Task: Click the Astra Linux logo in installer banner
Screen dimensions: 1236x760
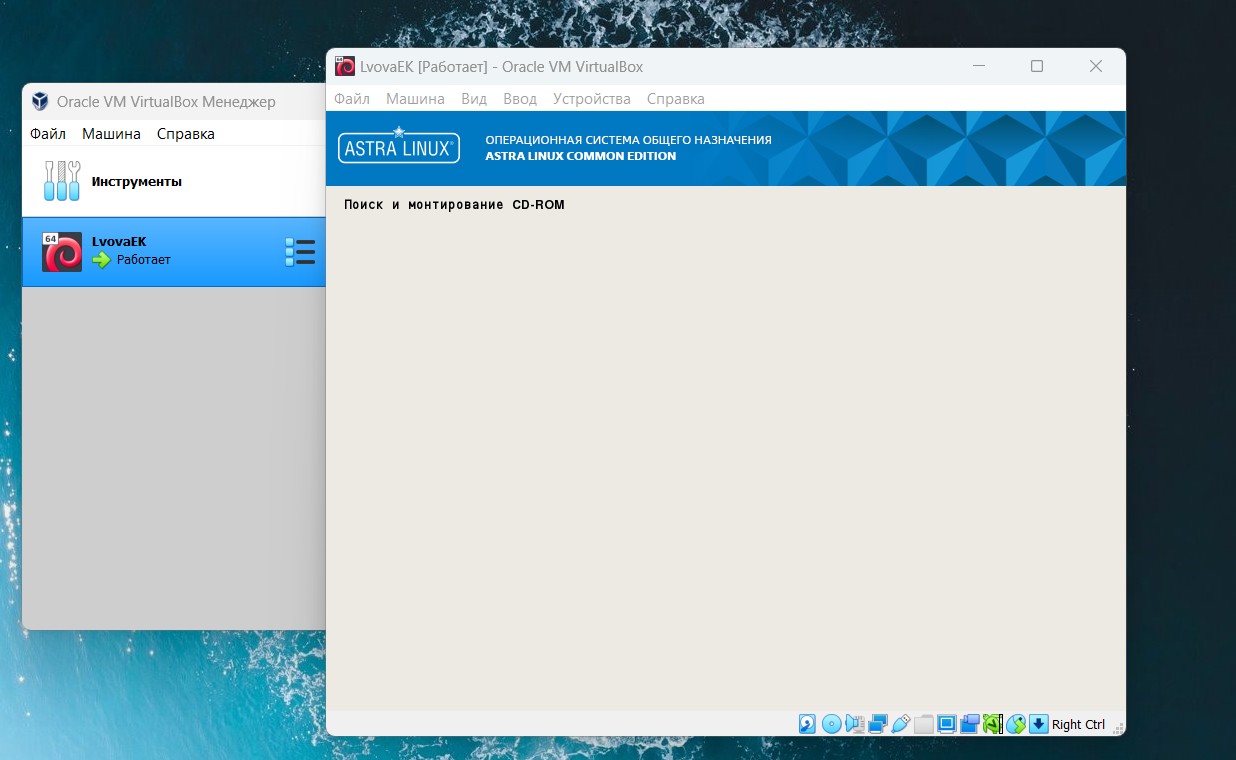Action: point(399,148)
